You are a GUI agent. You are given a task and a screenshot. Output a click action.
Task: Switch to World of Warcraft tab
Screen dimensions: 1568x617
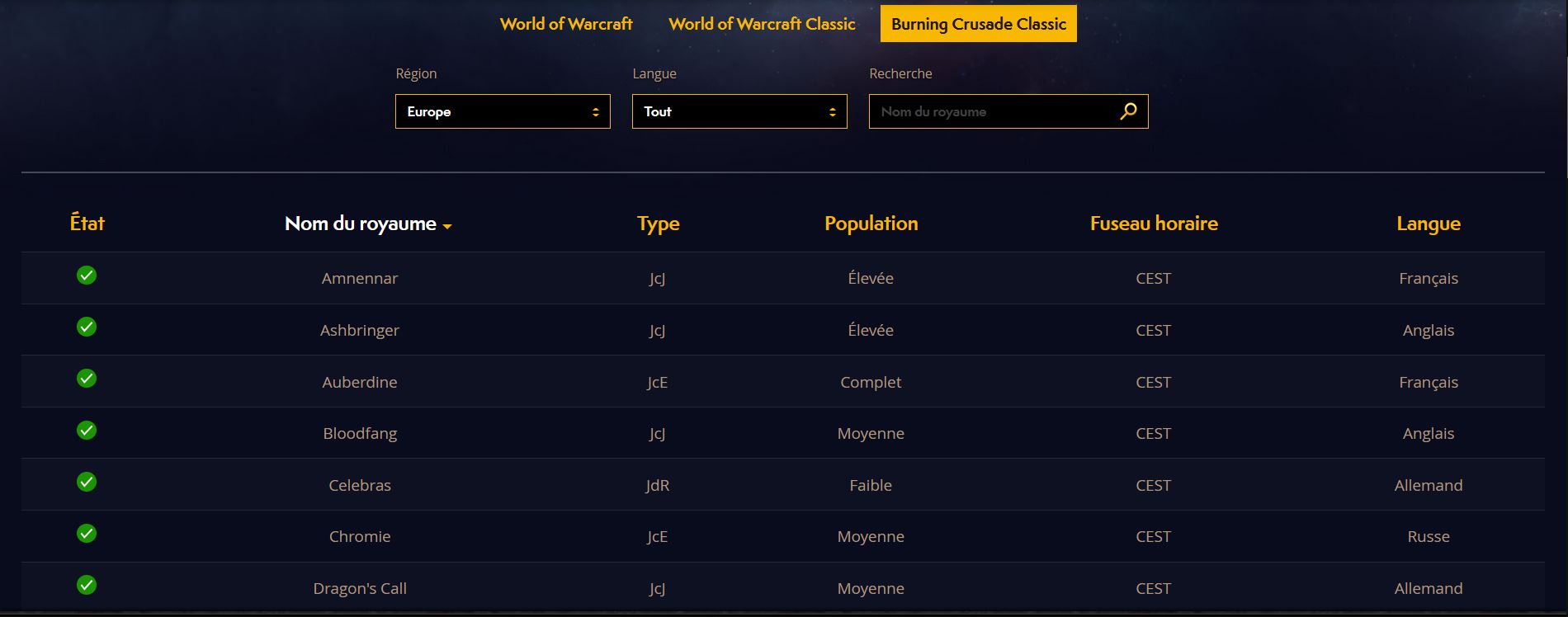tap(566, 24)
